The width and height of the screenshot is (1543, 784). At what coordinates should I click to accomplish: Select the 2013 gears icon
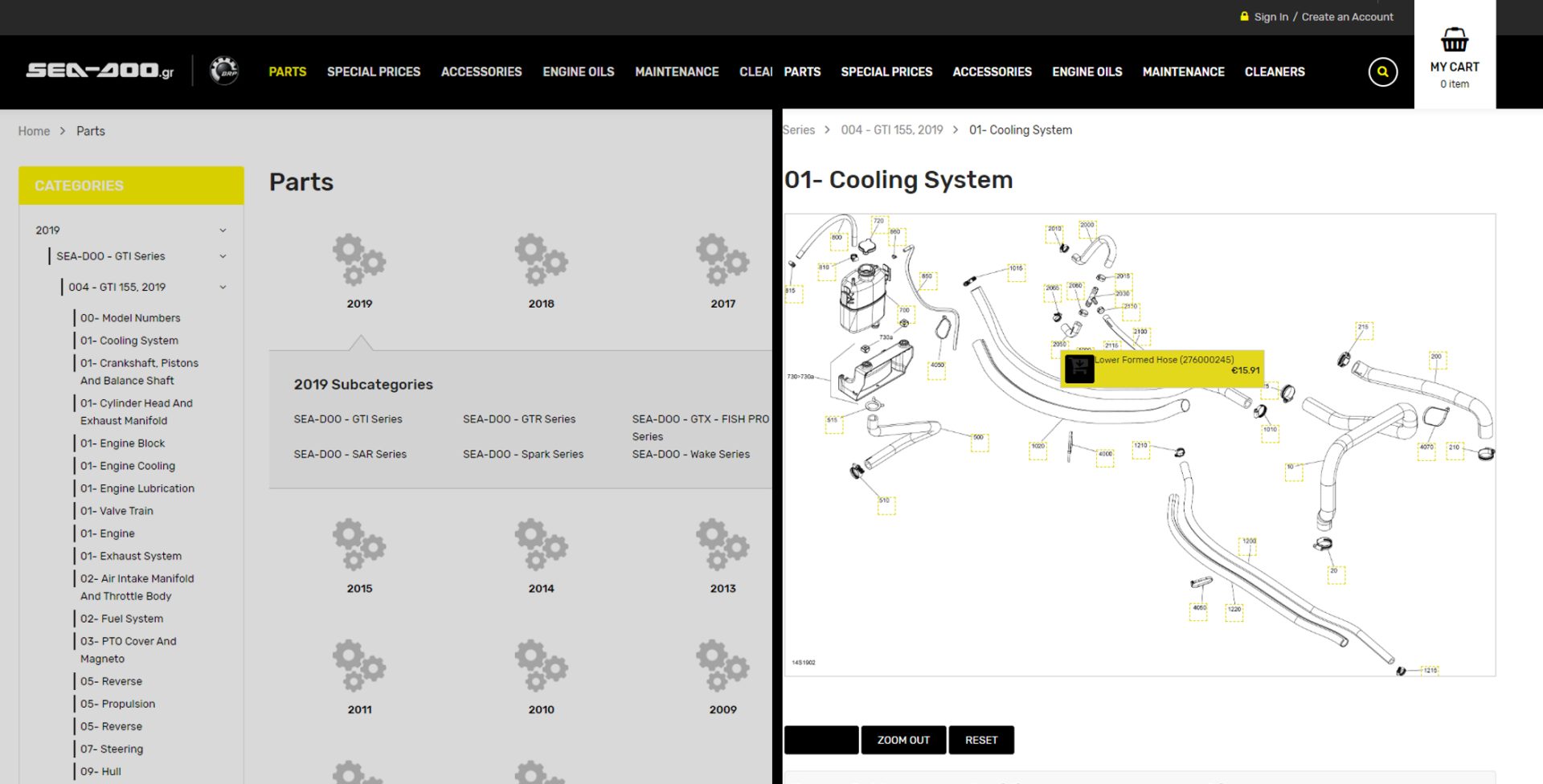point(722,545)
